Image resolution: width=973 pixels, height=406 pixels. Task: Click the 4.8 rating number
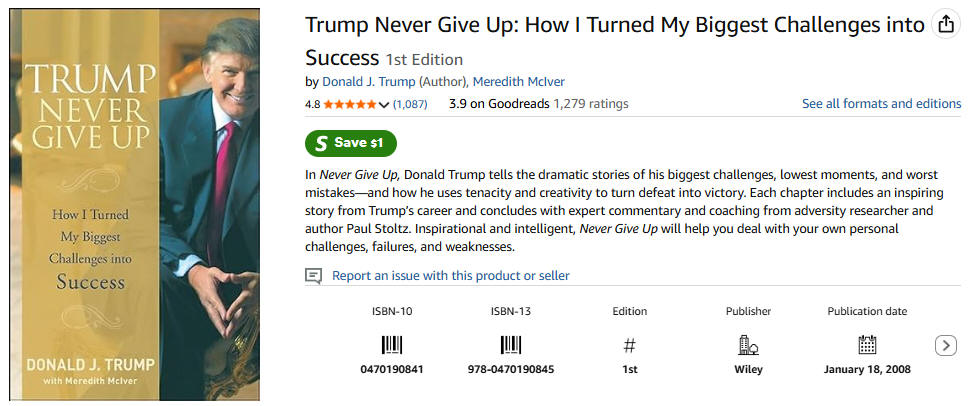coord(312,104)
